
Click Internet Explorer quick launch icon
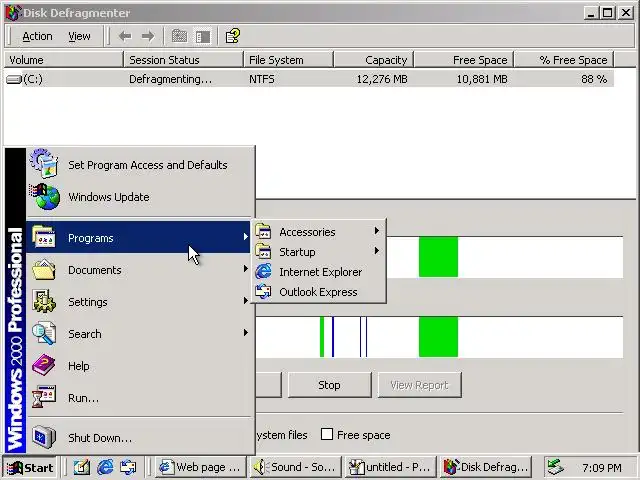[x=105, y=467]
